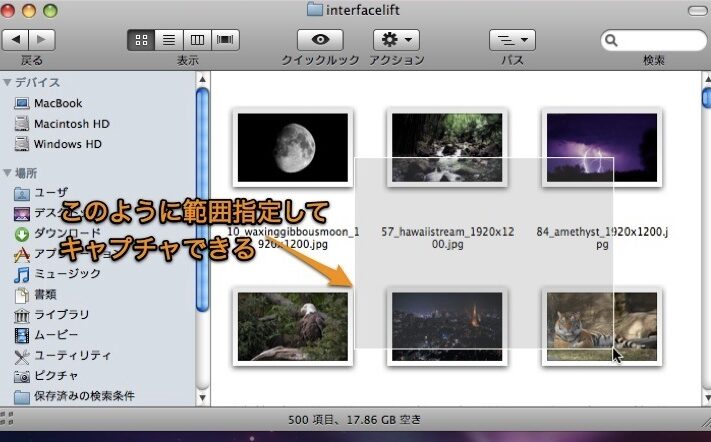Select MacBook in the sidebar
The width and height of the screenshot is (711, 442).
click(58, 103)
